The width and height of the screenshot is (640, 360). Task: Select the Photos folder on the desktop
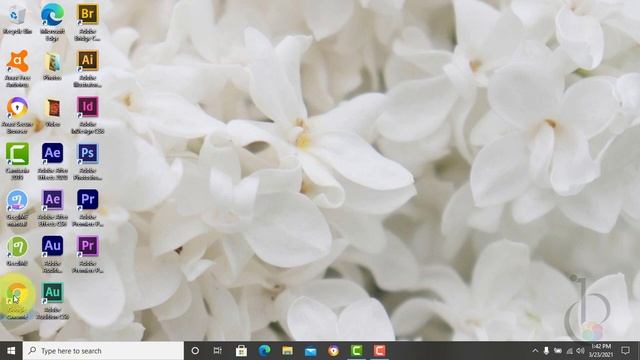coord(52,65)
